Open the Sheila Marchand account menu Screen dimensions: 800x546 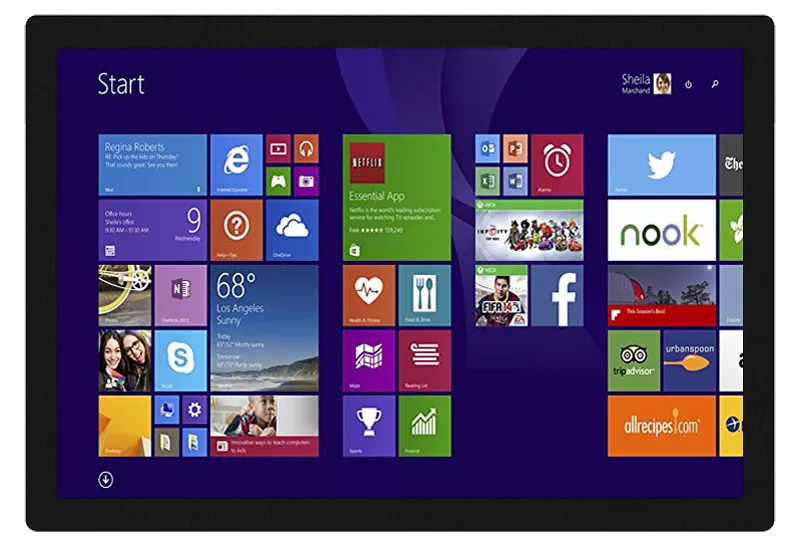[x=646, y=84]
